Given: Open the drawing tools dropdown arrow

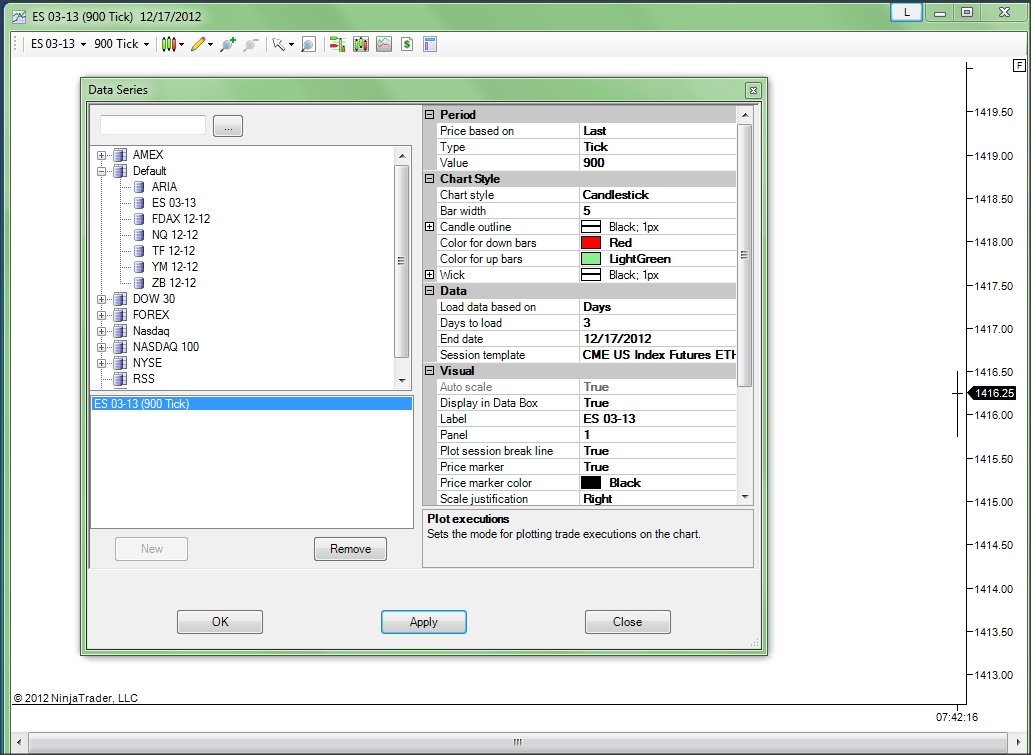Looking at the screenshot, I should click(210, 45).
